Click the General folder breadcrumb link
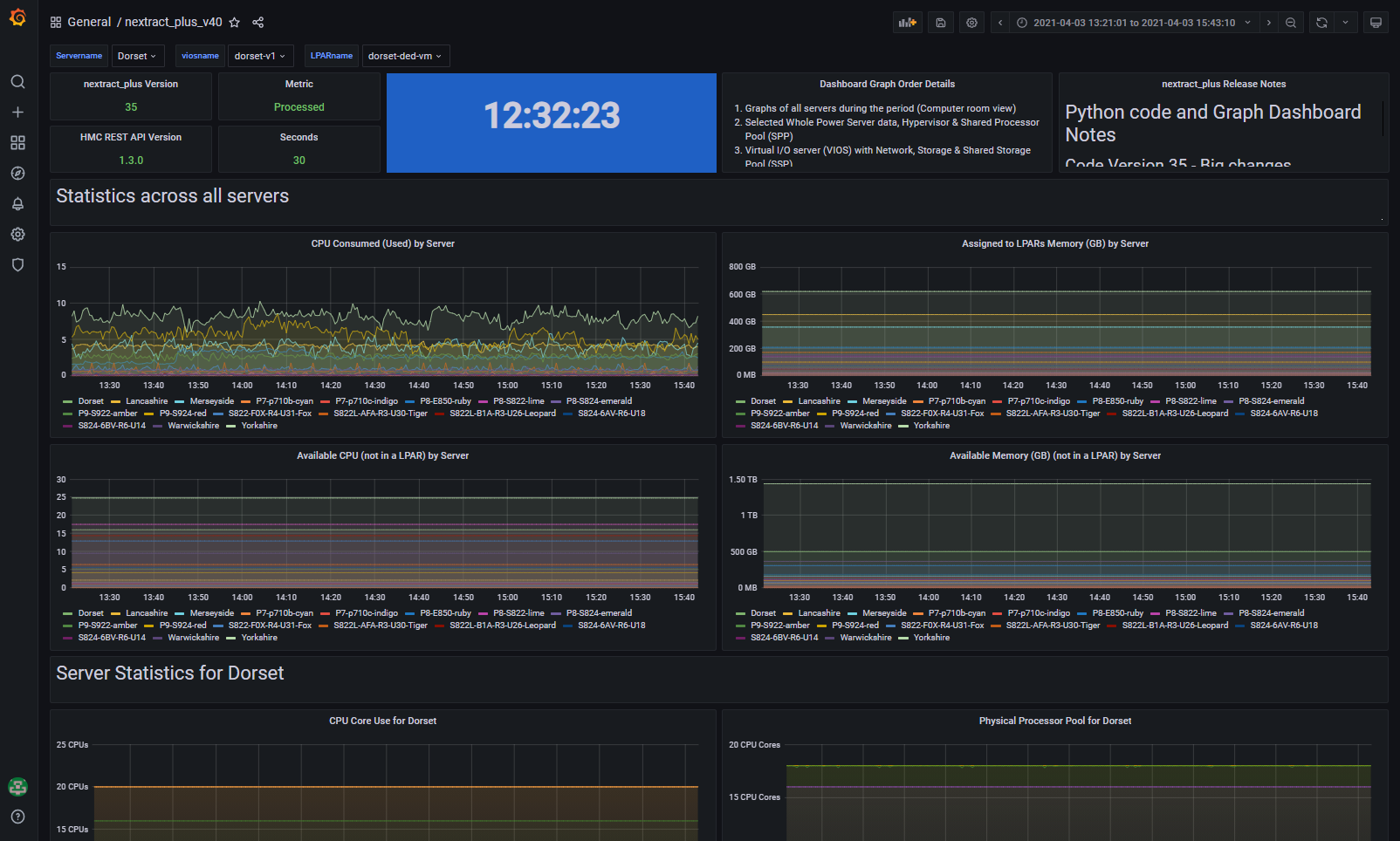1400x841 pixels. click(89, 23)
